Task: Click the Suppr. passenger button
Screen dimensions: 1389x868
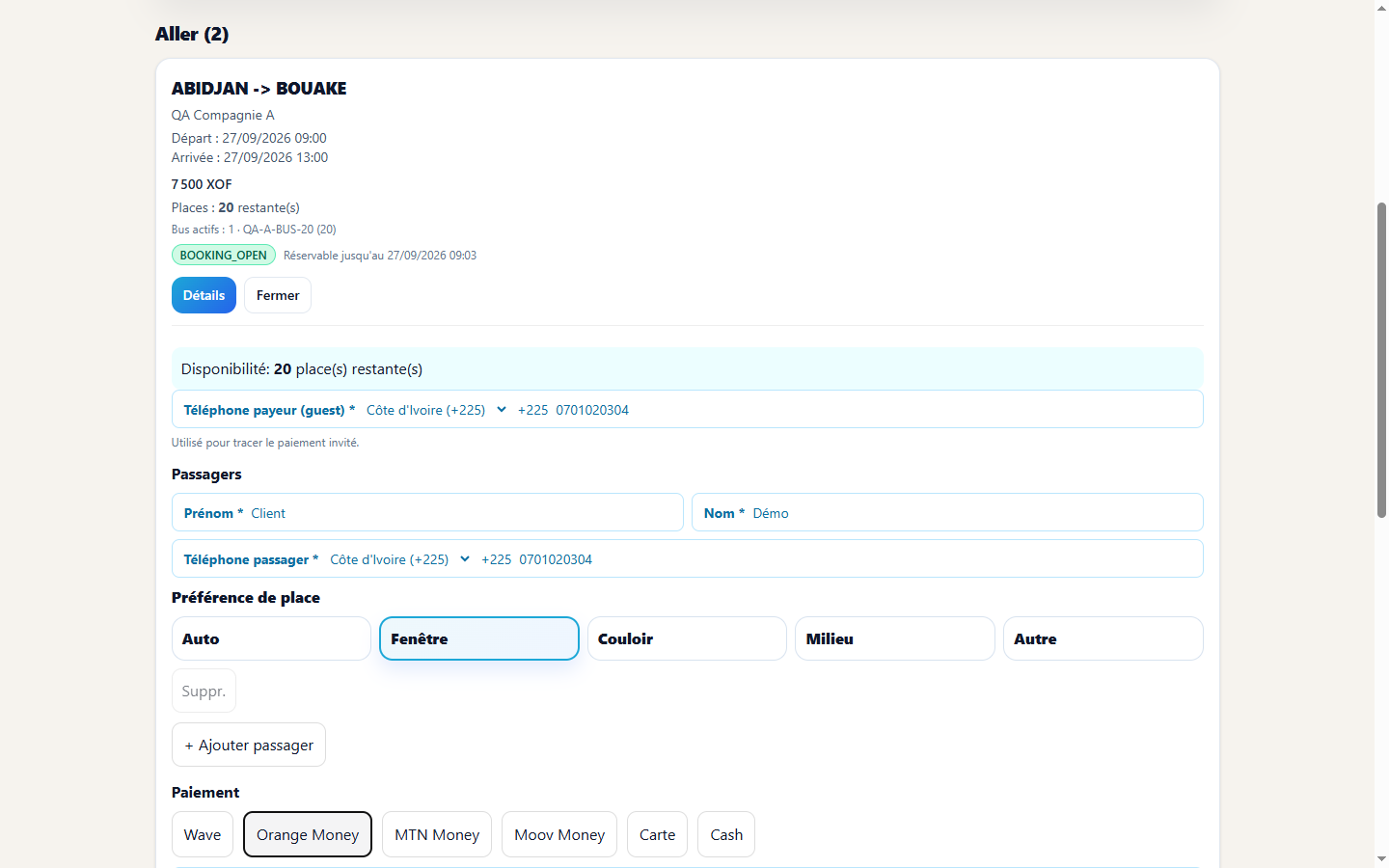Action: point(204,691)
